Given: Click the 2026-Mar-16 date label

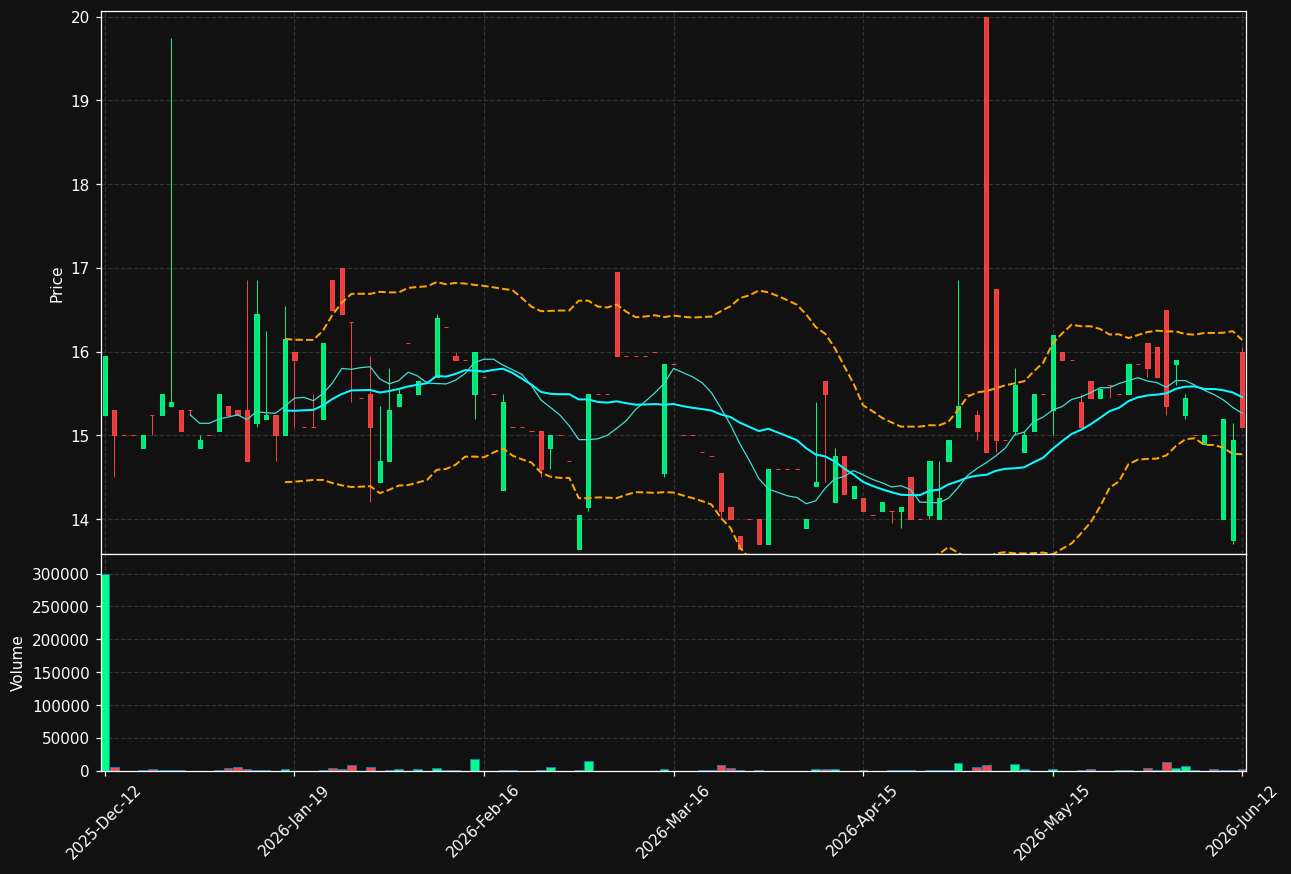Looking at the screenshot, I should tap(673, 821).
